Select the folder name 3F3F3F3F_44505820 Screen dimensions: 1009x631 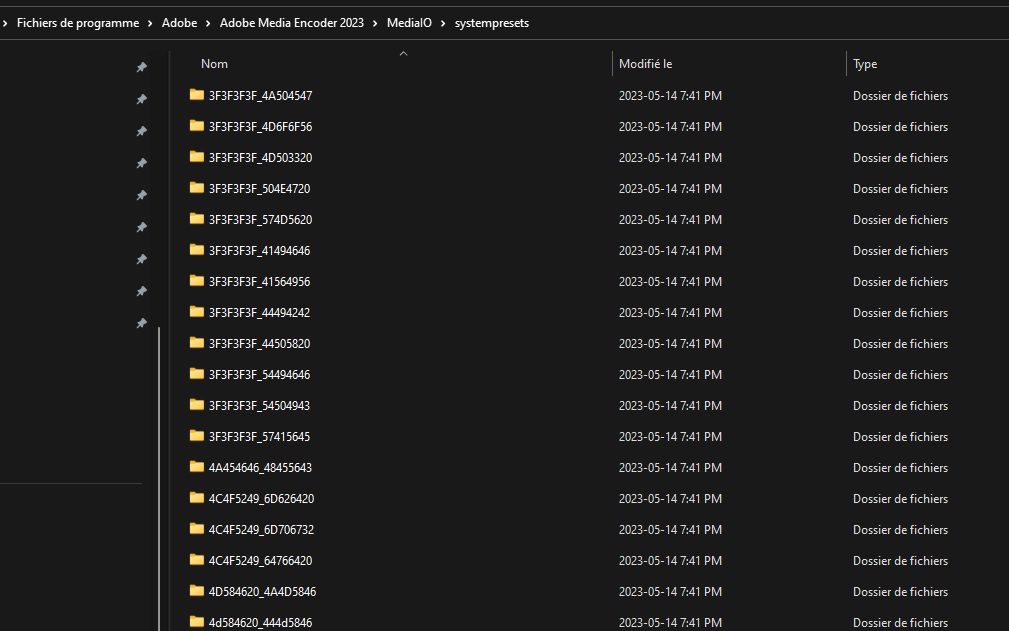259,343
